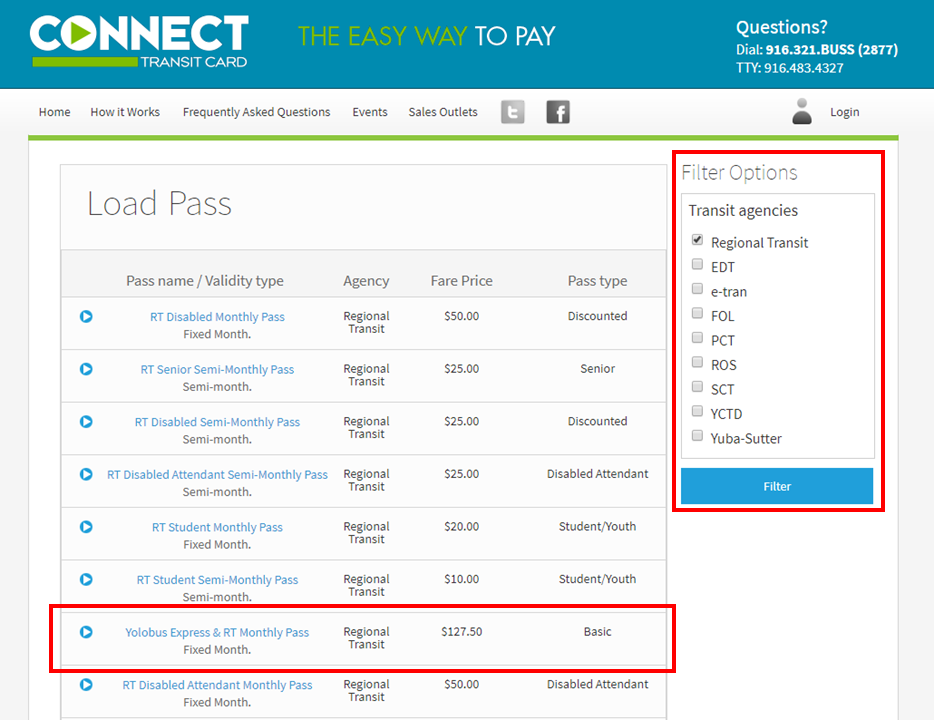Click arrow icon beside RT Disabled Monthly Pass
The width and height of the screenshot is (934, 720).
click(x=86, y=316)
